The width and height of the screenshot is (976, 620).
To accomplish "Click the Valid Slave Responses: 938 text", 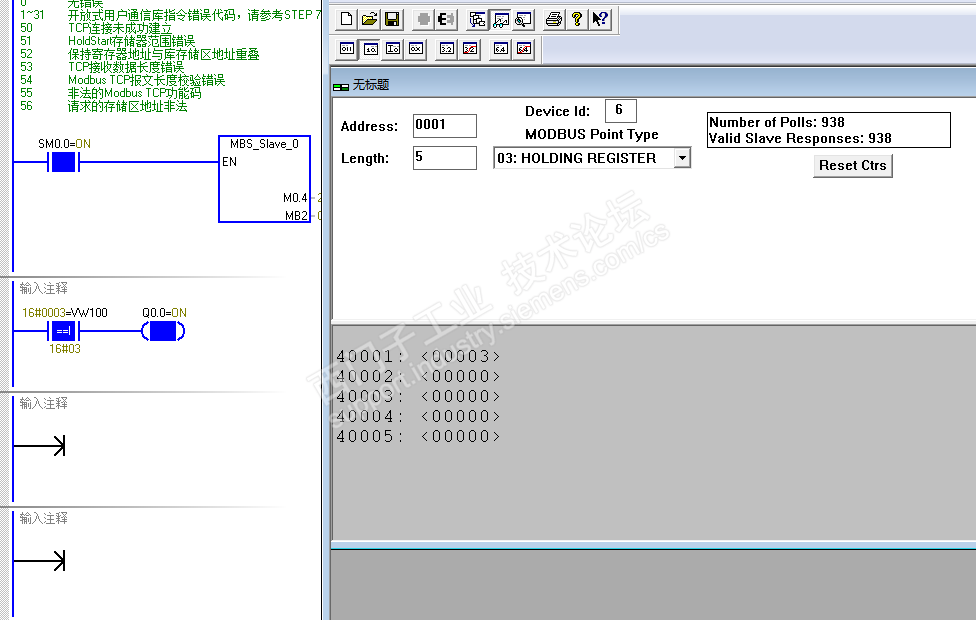I will coord(800,138).
